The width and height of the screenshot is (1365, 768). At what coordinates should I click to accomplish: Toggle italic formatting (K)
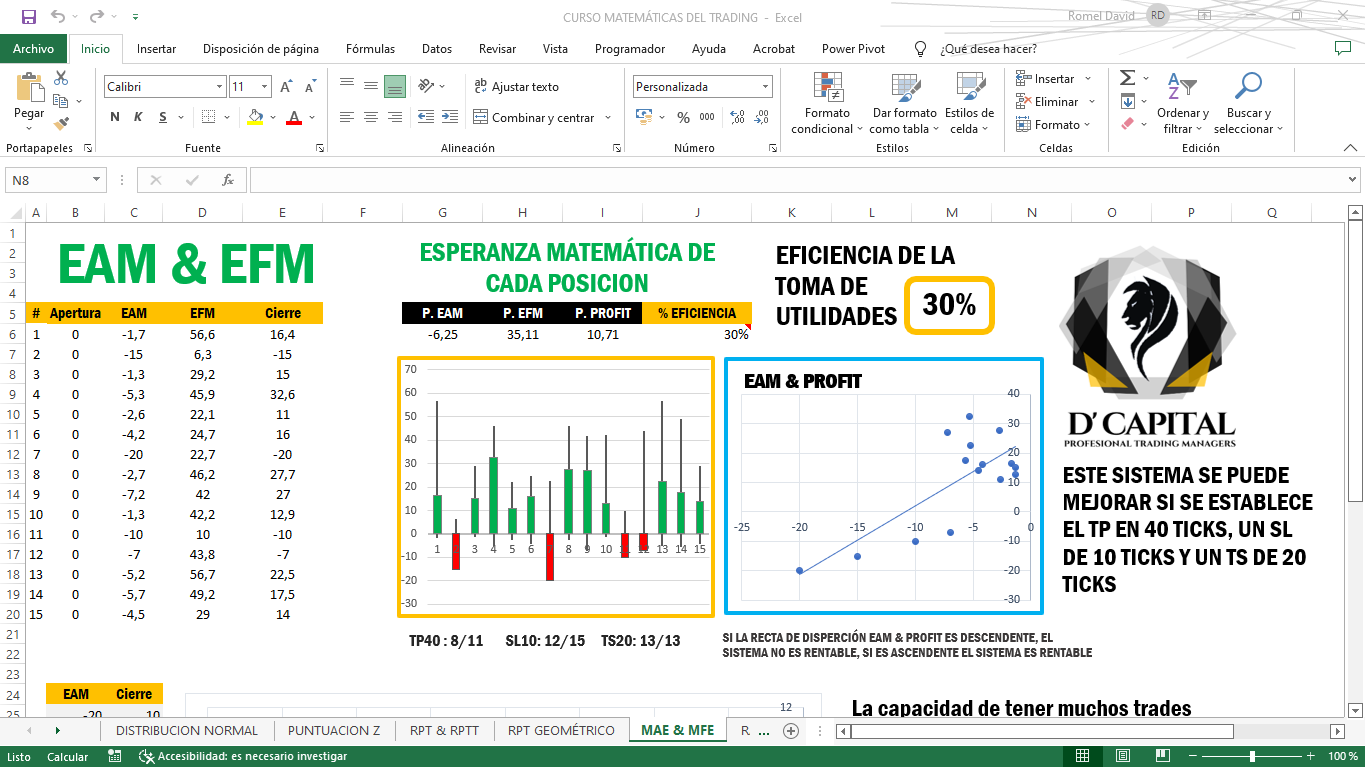pos(139,117)
